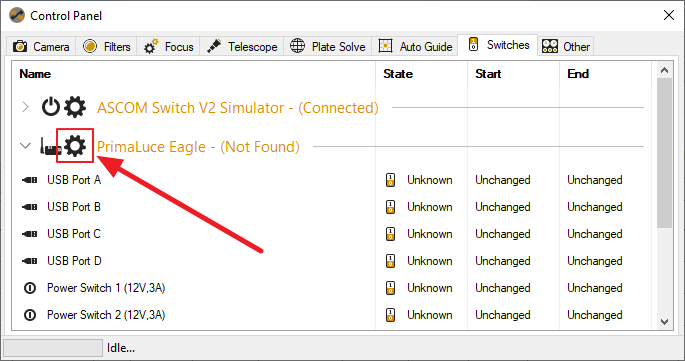Open PrimaLuce Eagle settings gear
The image size is (685, 361).
click(75, 146)
